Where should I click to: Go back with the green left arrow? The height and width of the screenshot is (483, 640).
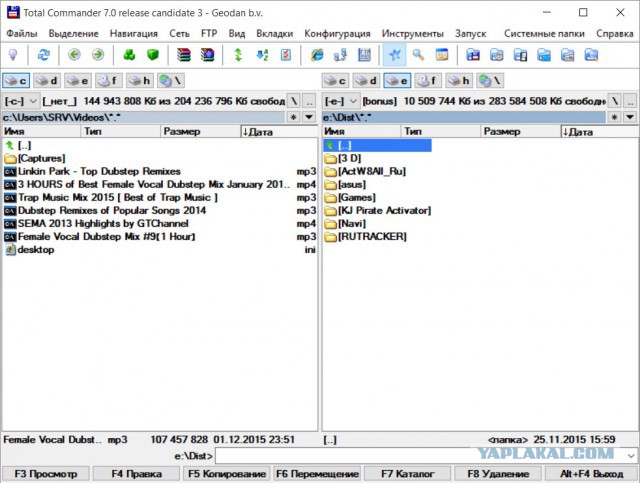coord(74,55)
